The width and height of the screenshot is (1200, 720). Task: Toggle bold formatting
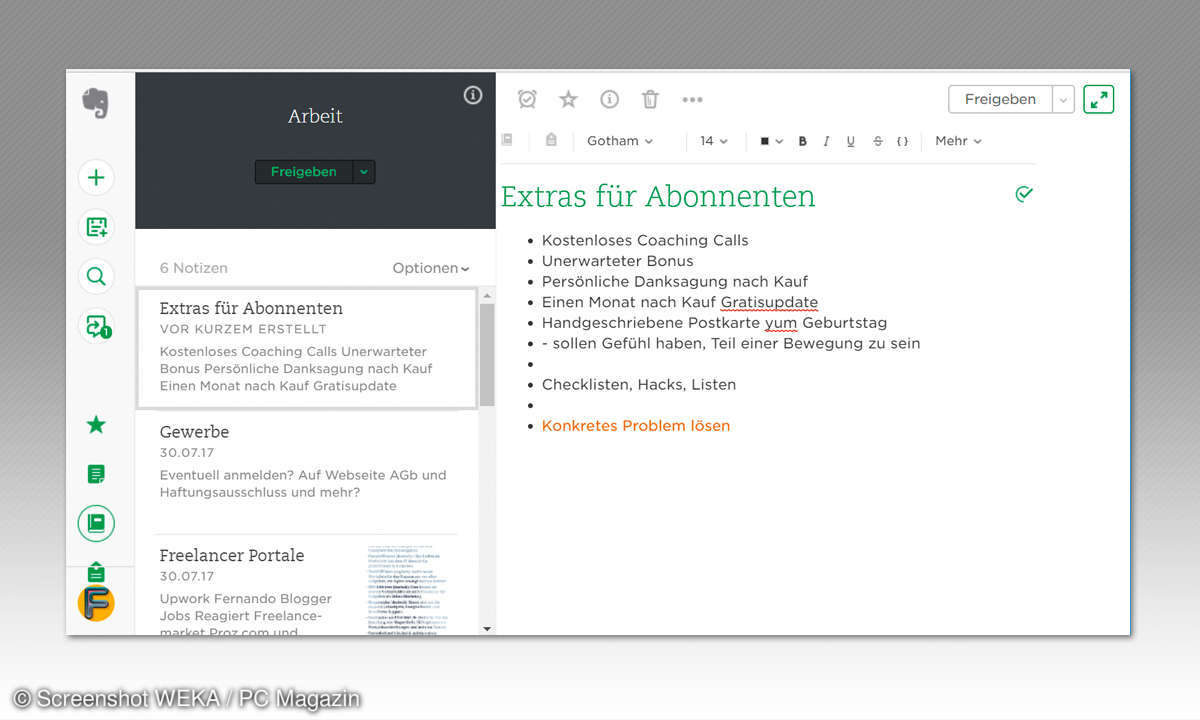[802, 142]
